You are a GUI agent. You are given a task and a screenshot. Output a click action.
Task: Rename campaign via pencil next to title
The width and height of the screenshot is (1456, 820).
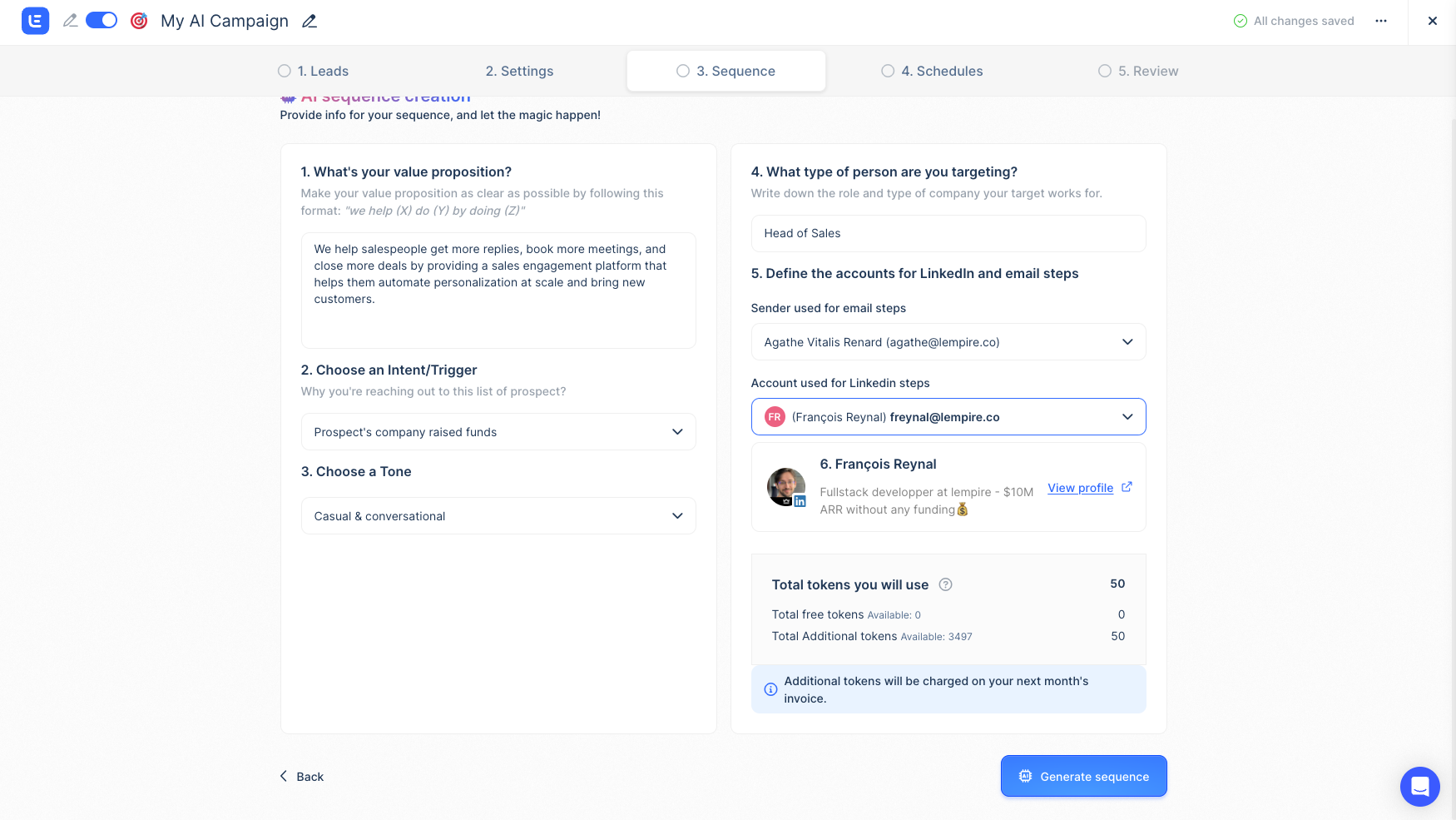[309, 21]
